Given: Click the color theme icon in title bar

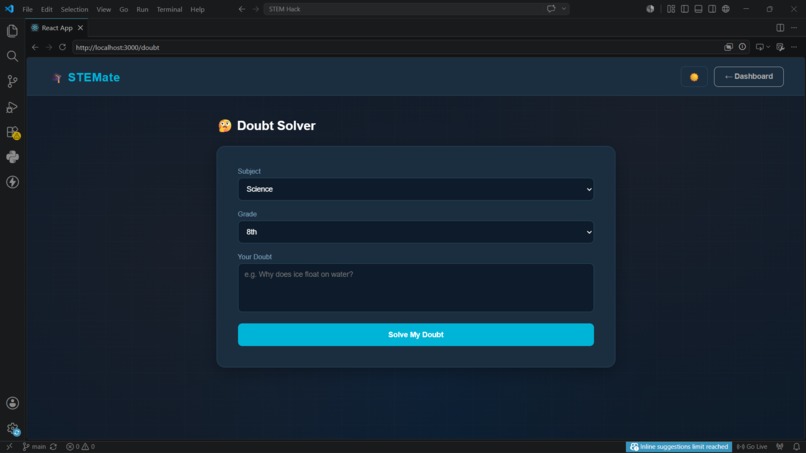Looking at the screenshot, I should 650,9.
